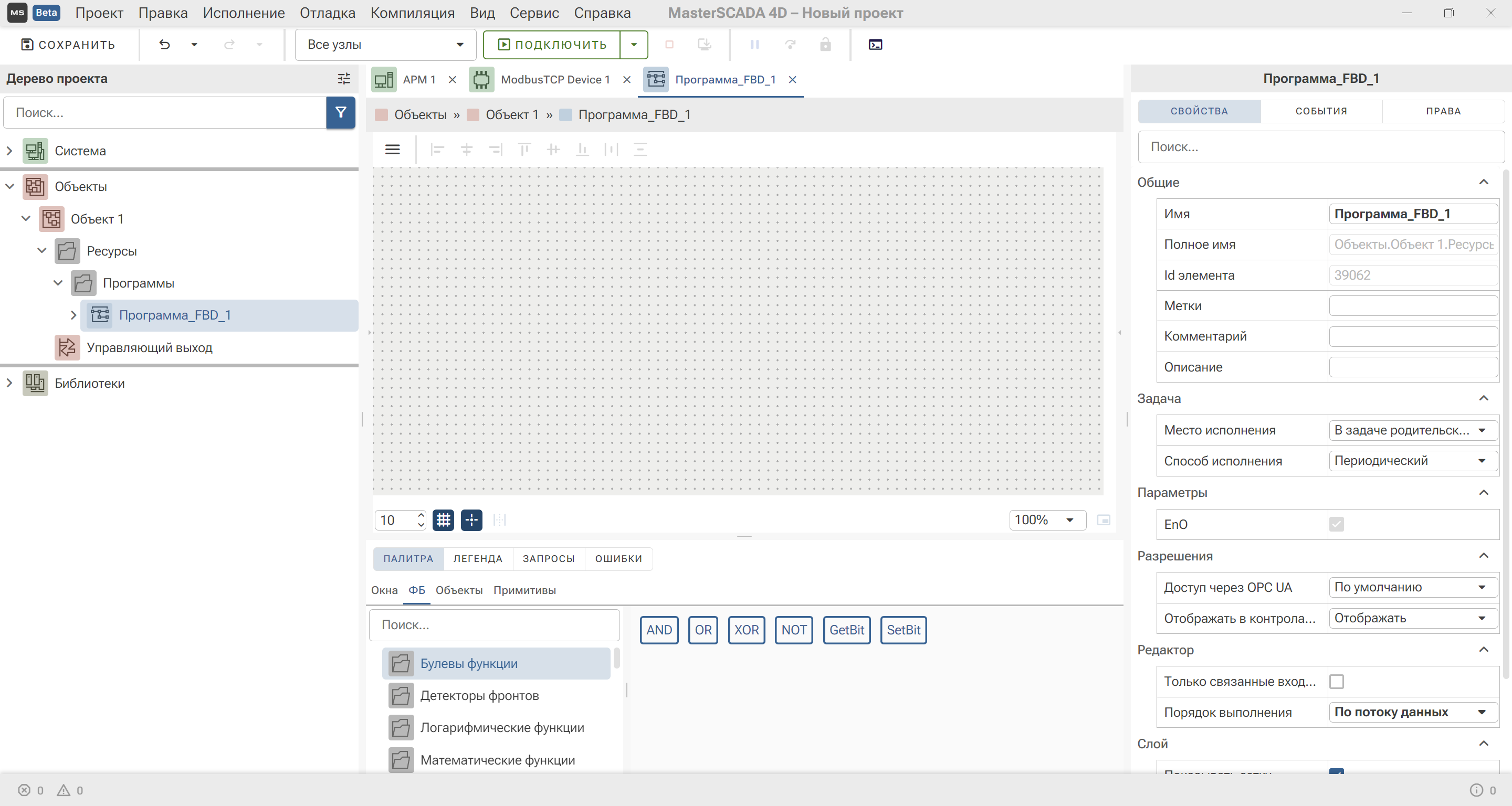This screenshot has height=806, width=1512.
Task: Open project tree settings sliders icon
Action: [344, 78]
